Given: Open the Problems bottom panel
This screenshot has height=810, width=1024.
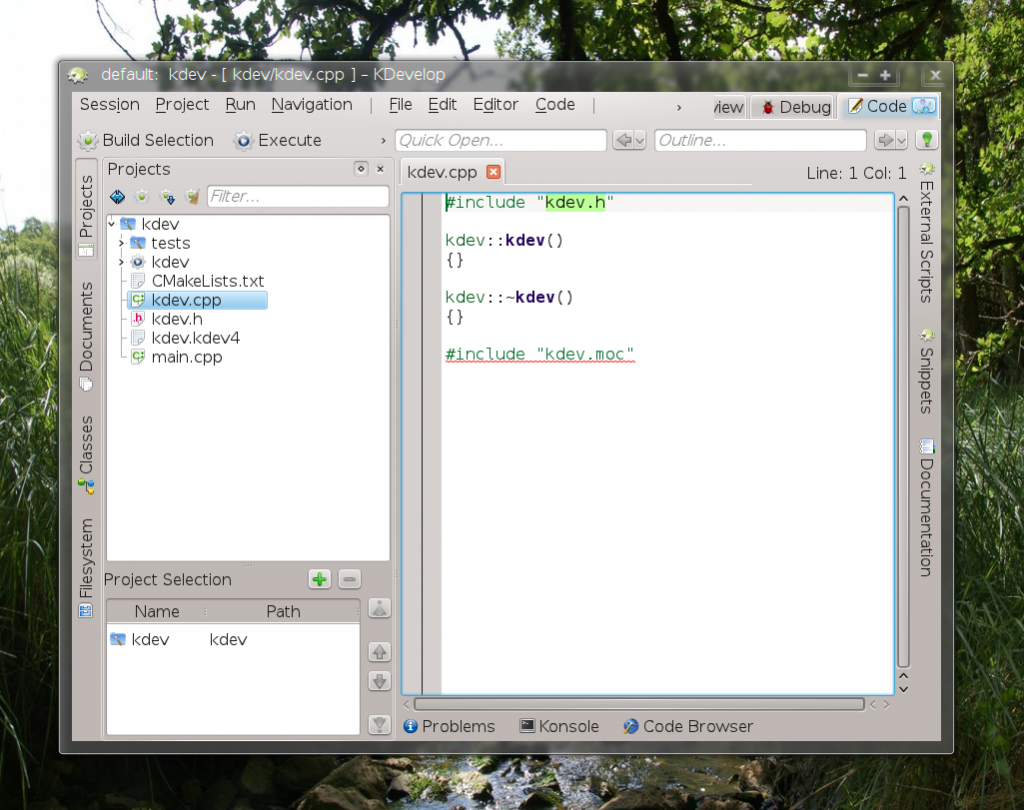Looking at the screenshot, I should [x=449, y=726].
